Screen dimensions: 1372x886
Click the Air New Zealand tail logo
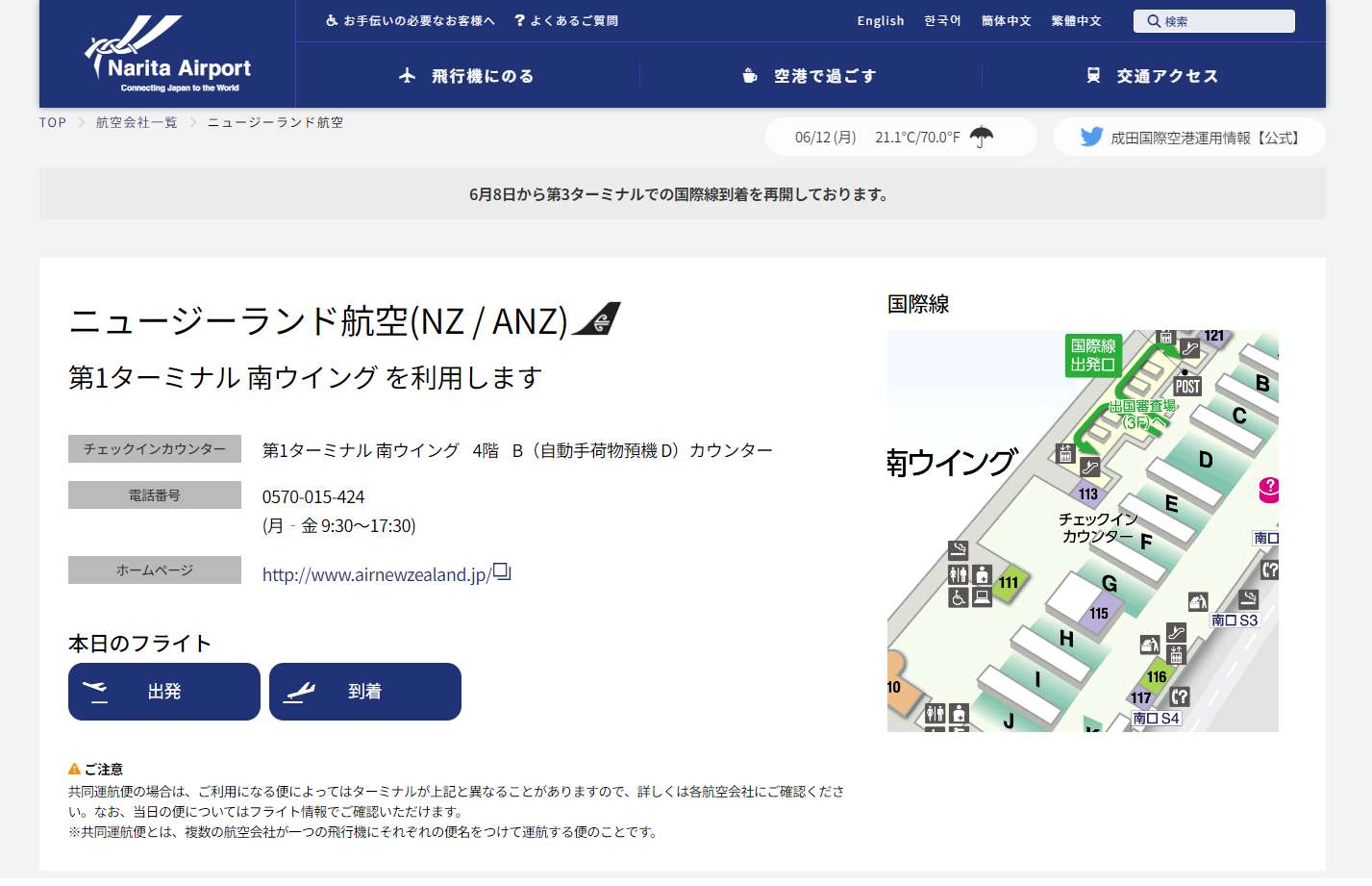point(597,318)
